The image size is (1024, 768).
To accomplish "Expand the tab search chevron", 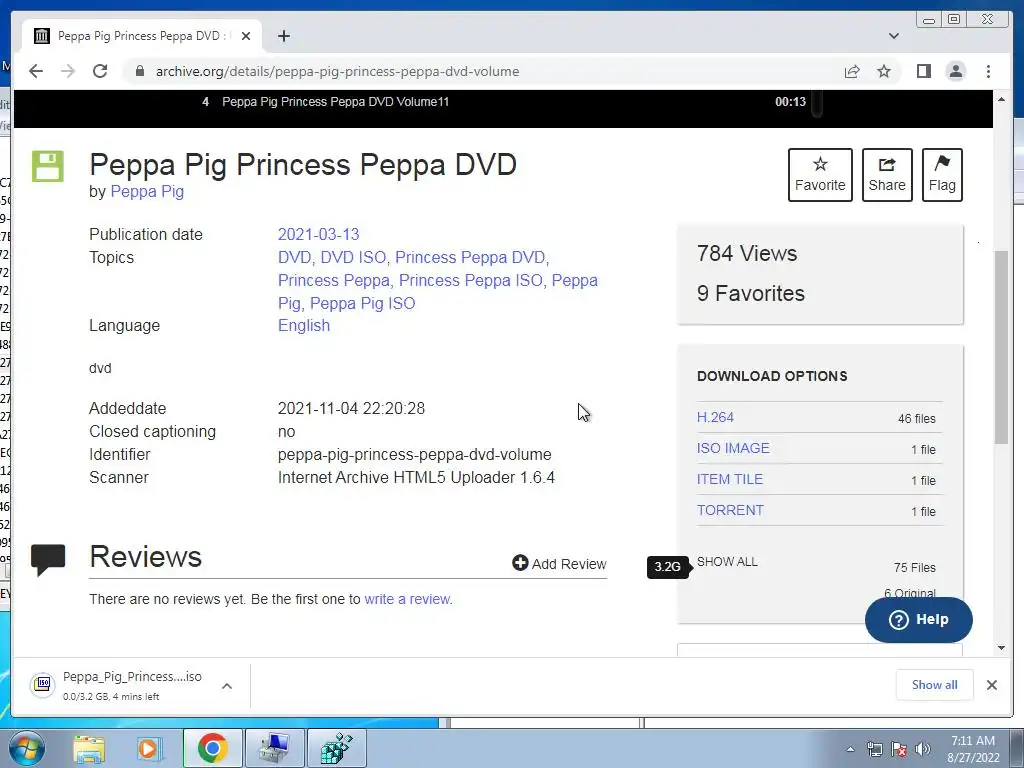I will point(893,36).
